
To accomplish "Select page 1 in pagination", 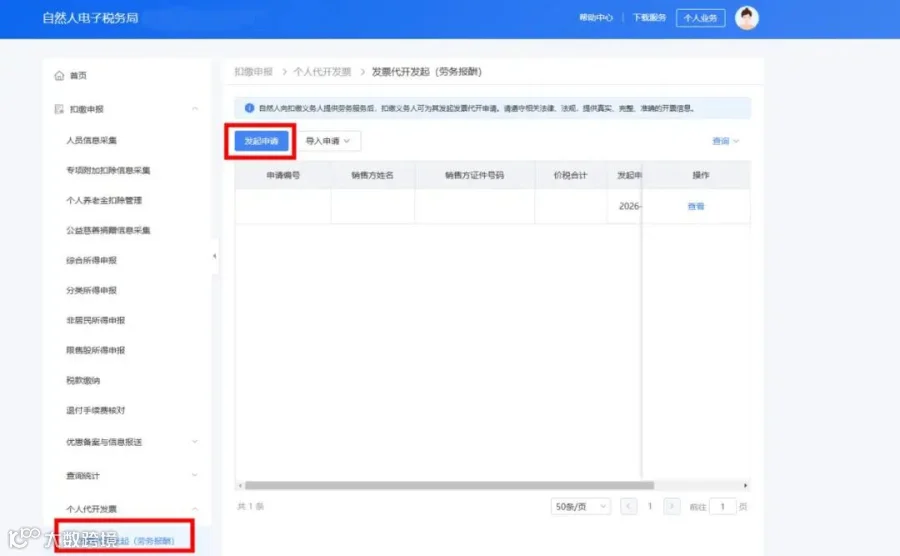I will coord(650,506).
